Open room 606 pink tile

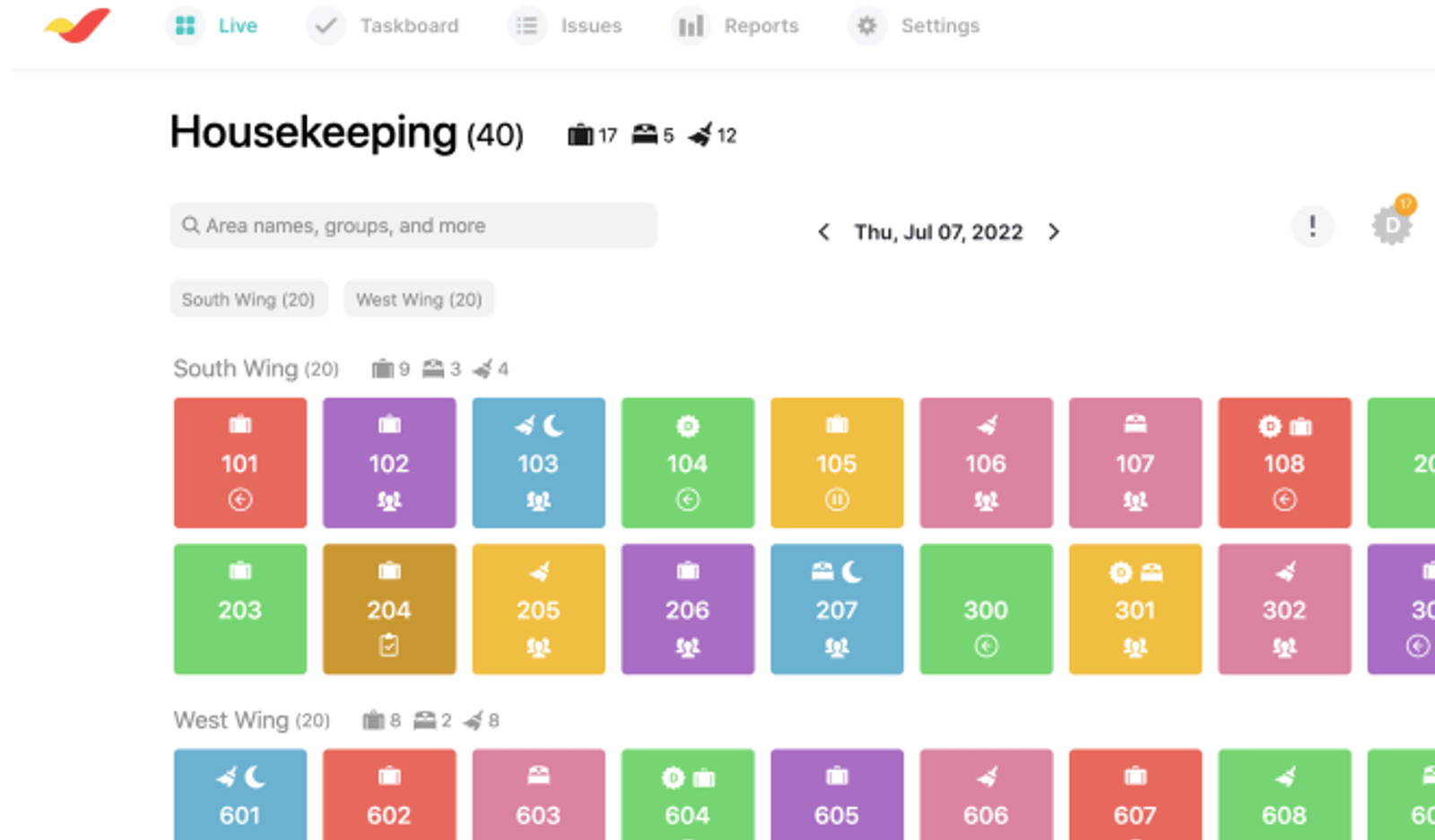986,795
